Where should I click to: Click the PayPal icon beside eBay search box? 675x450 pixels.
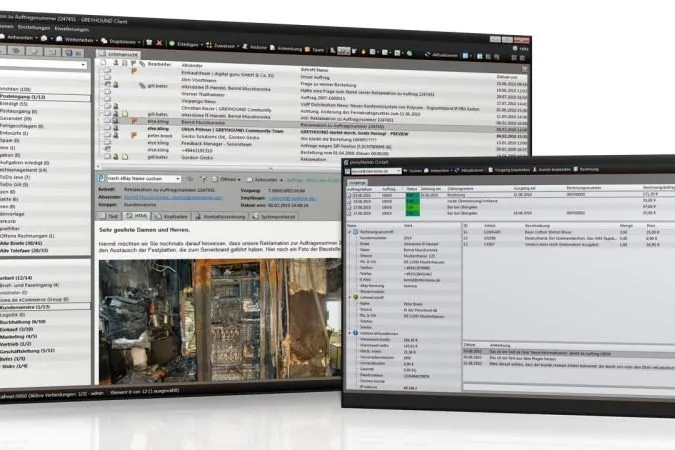point(101,178)
